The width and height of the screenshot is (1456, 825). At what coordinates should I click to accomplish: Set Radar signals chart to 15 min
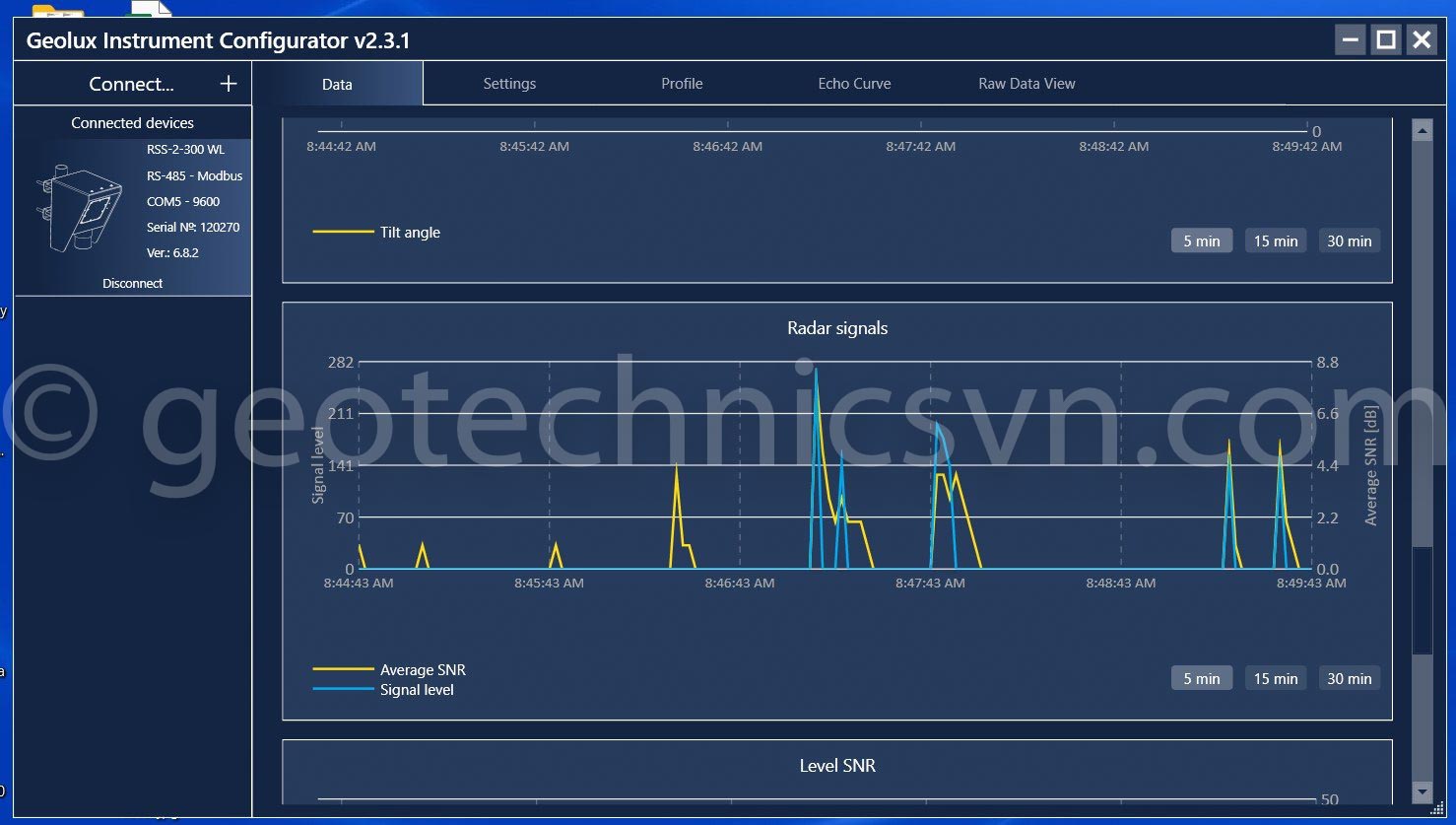pos(1275,678)
